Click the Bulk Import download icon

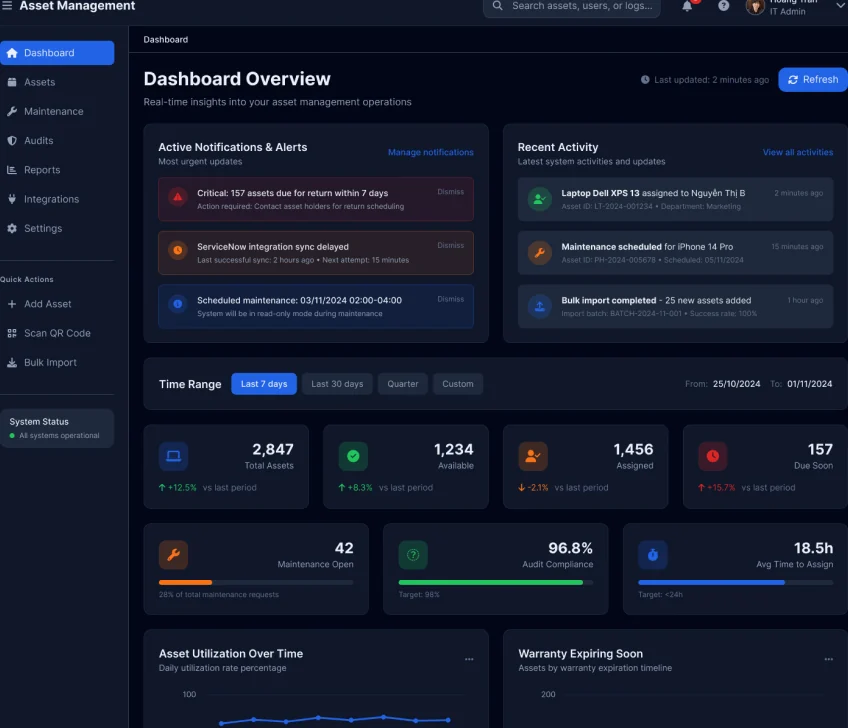12,362
